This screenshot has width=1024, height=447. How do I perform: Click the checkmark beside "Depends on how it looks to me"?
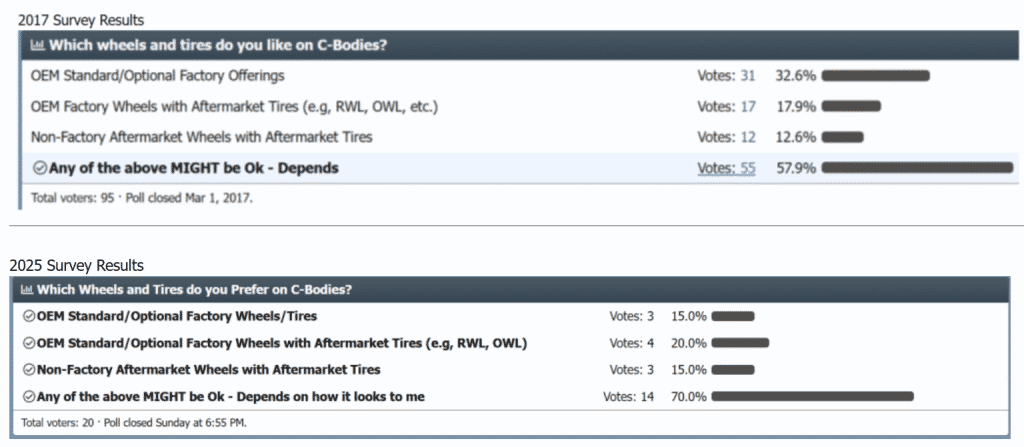pyautogui.click(x=28, y=397)
